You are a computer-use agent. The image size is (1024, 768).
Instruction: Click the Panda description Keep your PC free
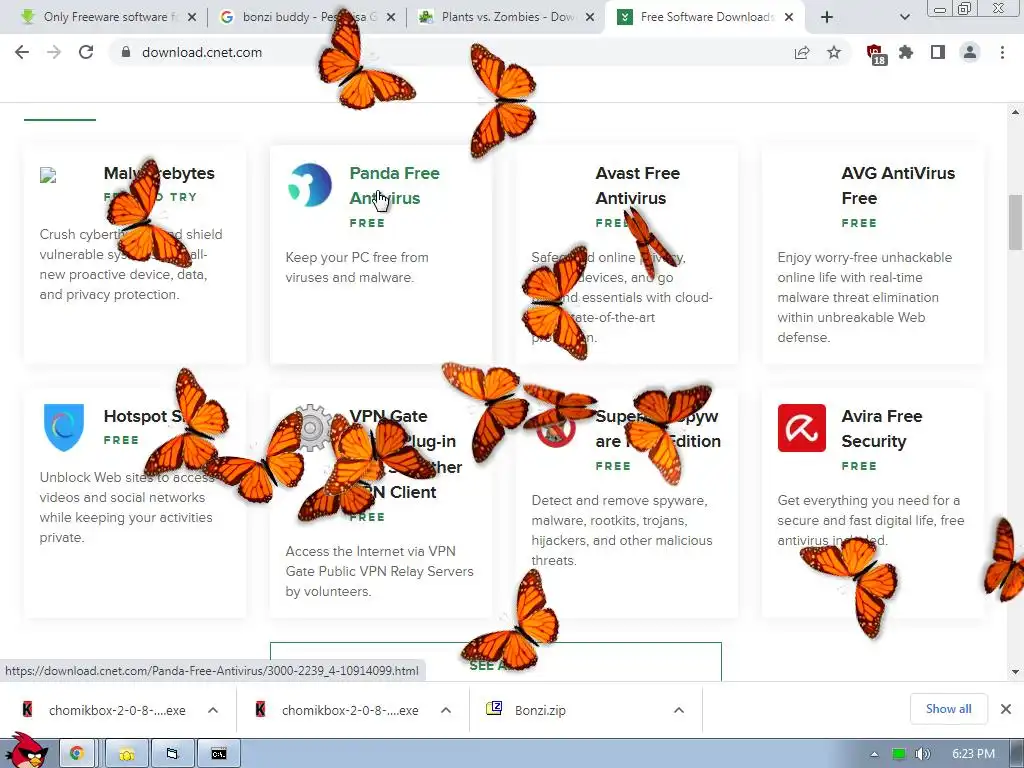[x=357, y=267]
